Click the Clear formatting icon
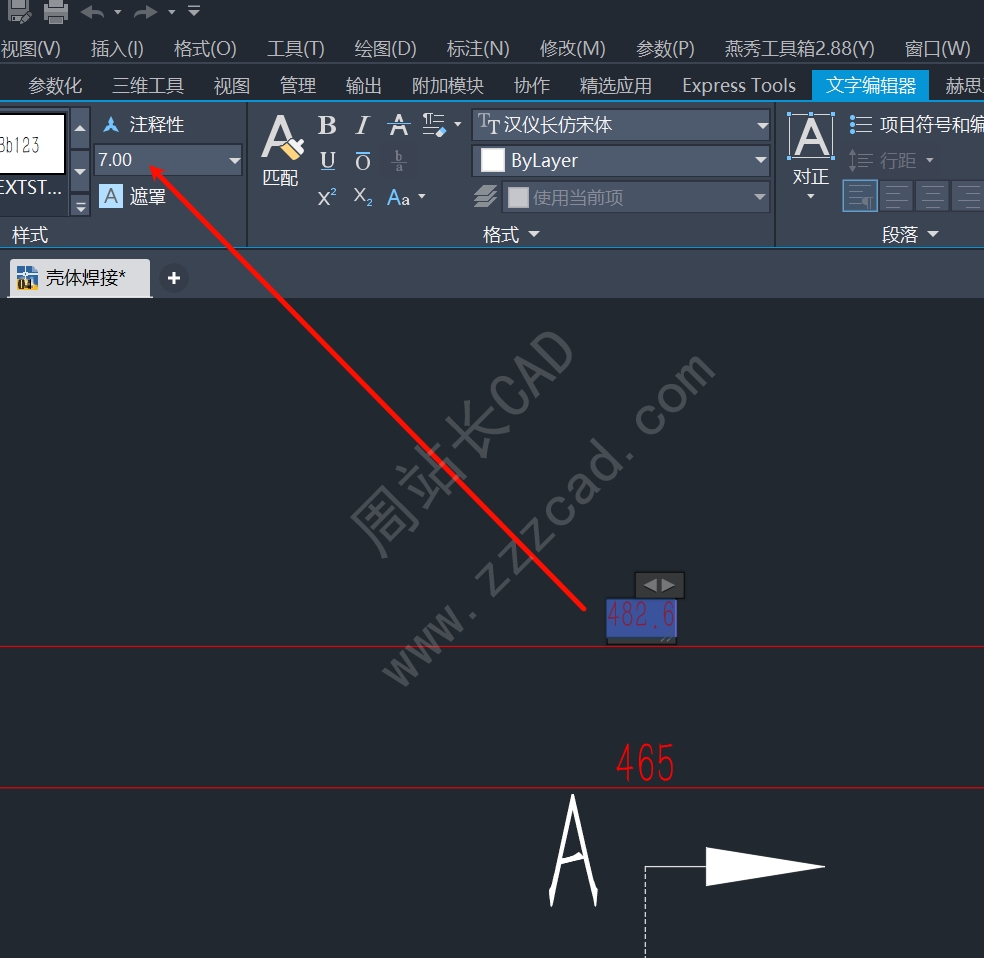The height and width of the screenshot is (958, 984). tap(434, 125)
